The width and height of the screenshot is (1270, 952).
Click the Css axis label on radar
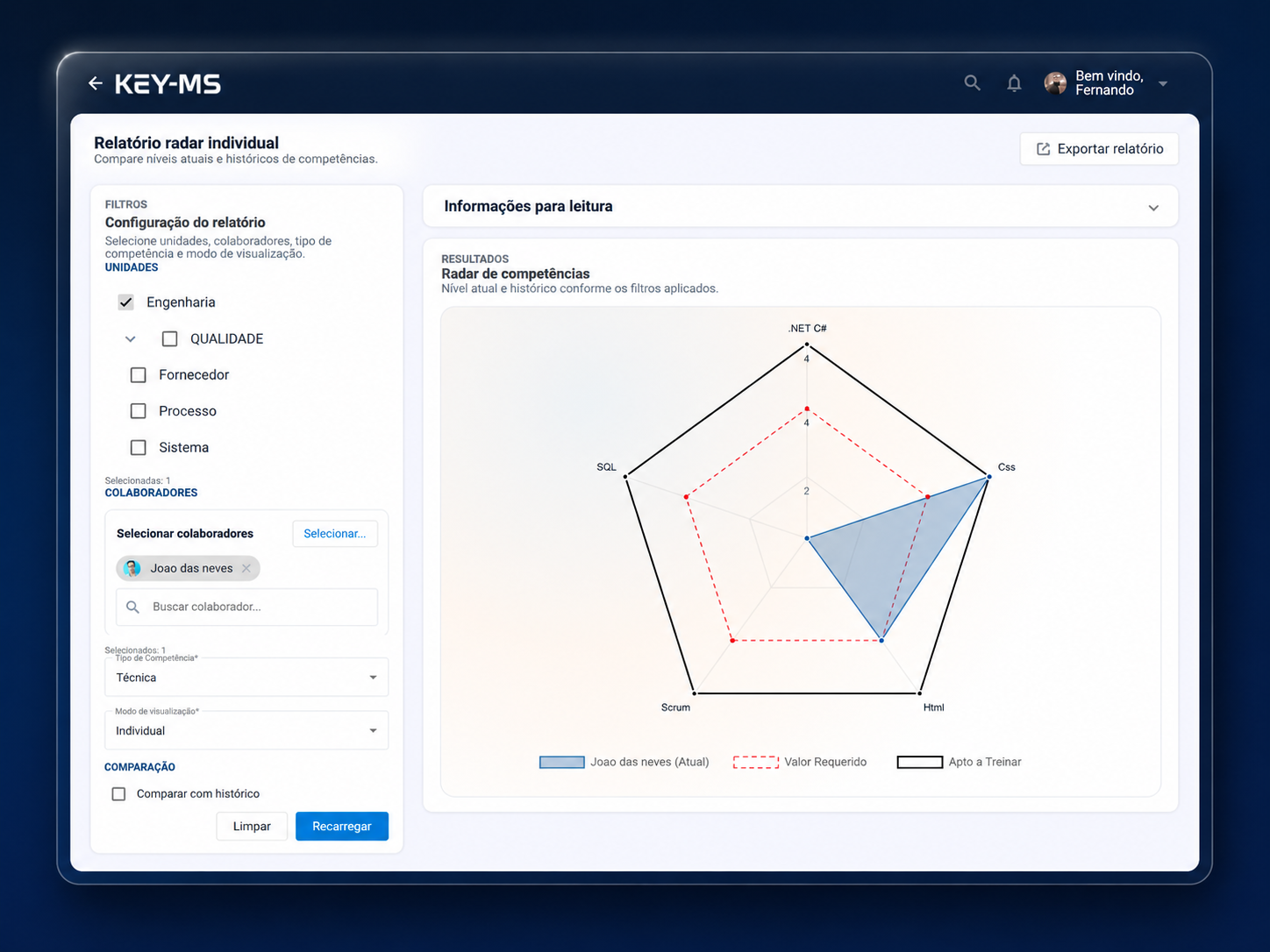tap(1007, 467)
